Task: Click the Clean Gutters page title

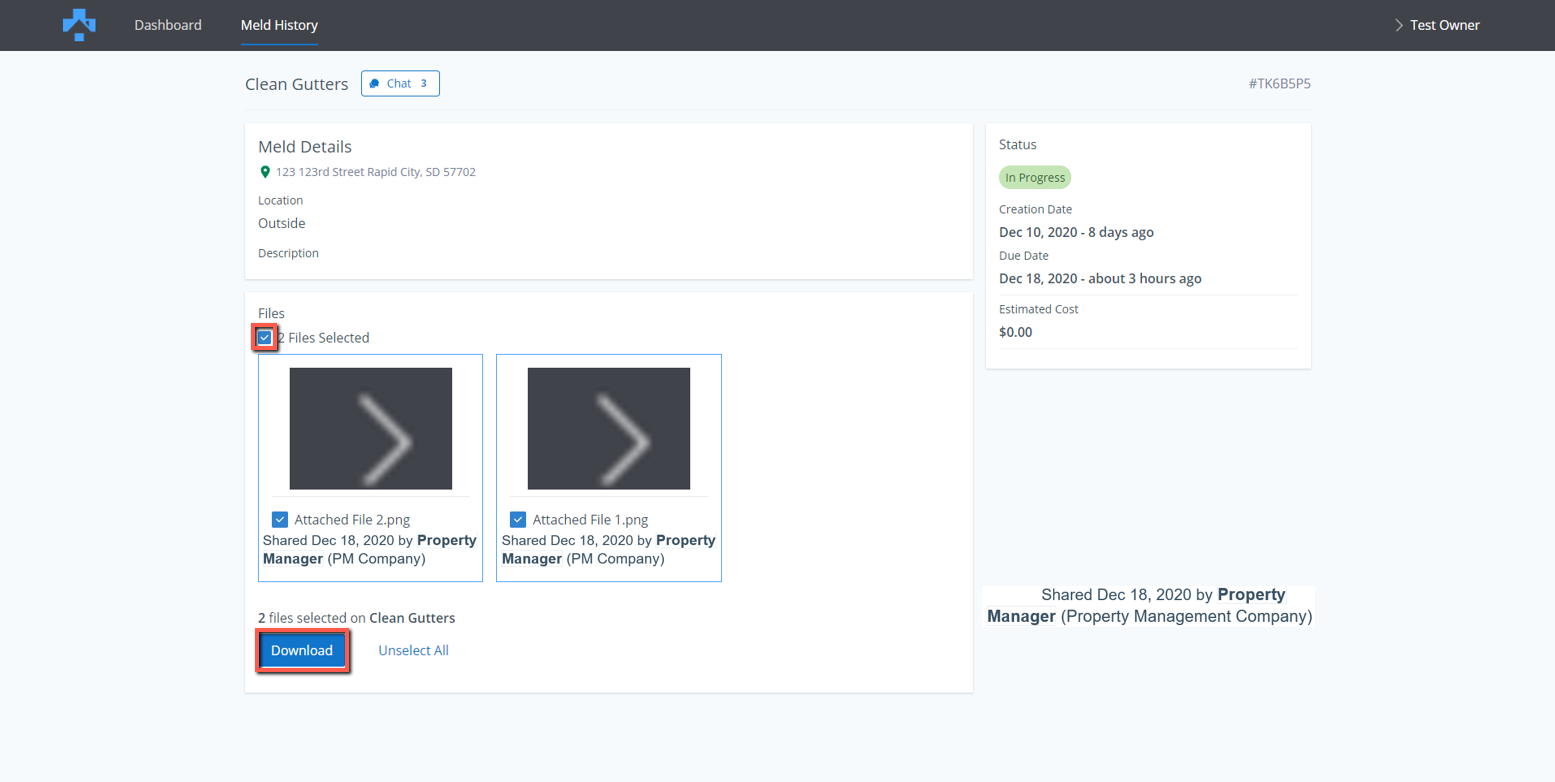Action: 296,84
